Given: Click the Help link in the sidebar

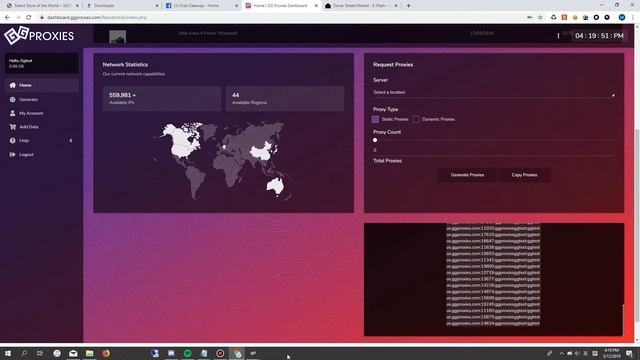Looking at the screenshot, I should tap(24, 141).
